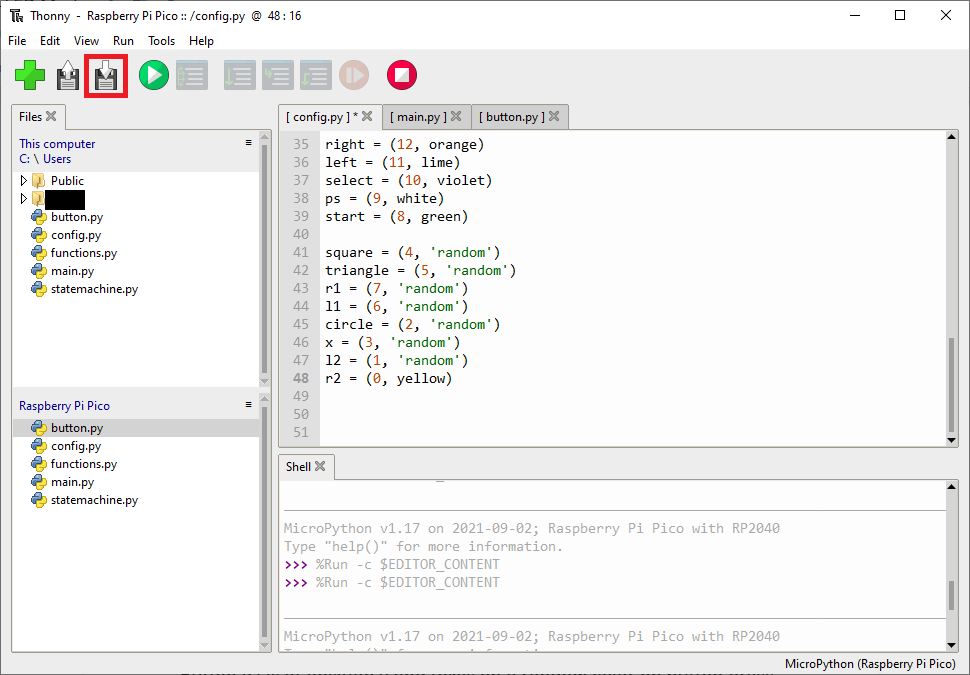Close the config.py editor tab
970x675 pixels.
tap(367, 116)
